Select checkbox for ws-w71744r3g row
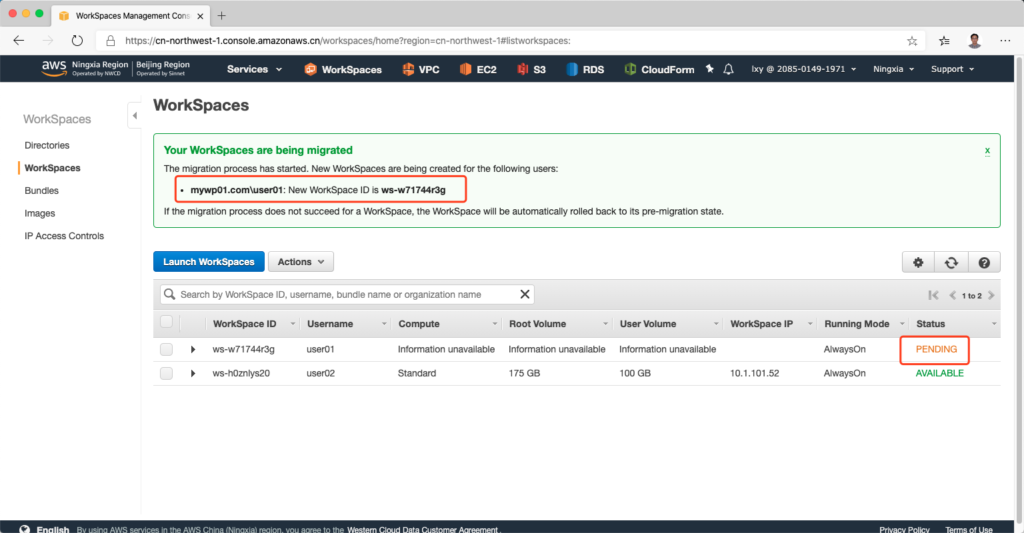Viewport: 1024px width, 533px height. [166, 349]
